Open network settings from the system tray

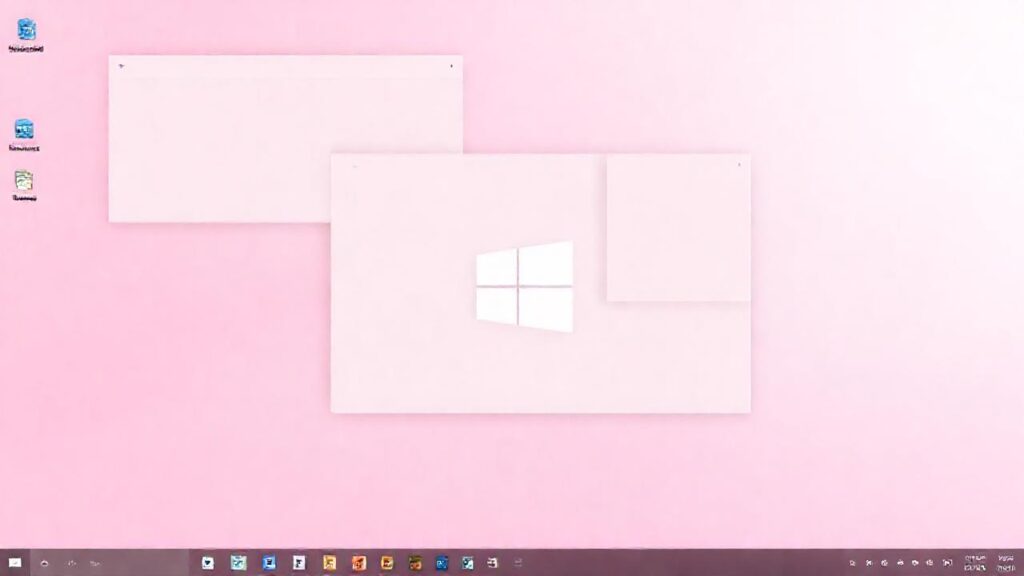pyautogui.click(x=901, y=562)
